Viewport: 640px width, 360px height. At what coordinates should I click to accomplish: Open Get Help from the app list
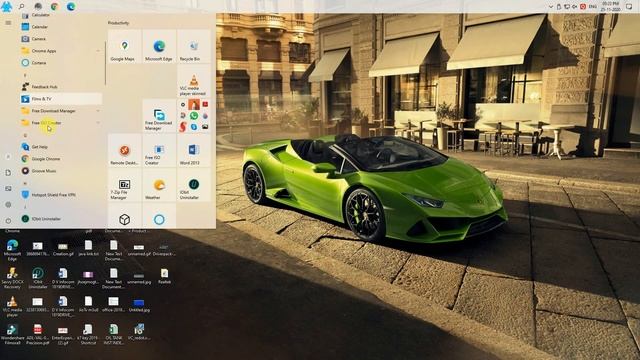pos(61,147)
